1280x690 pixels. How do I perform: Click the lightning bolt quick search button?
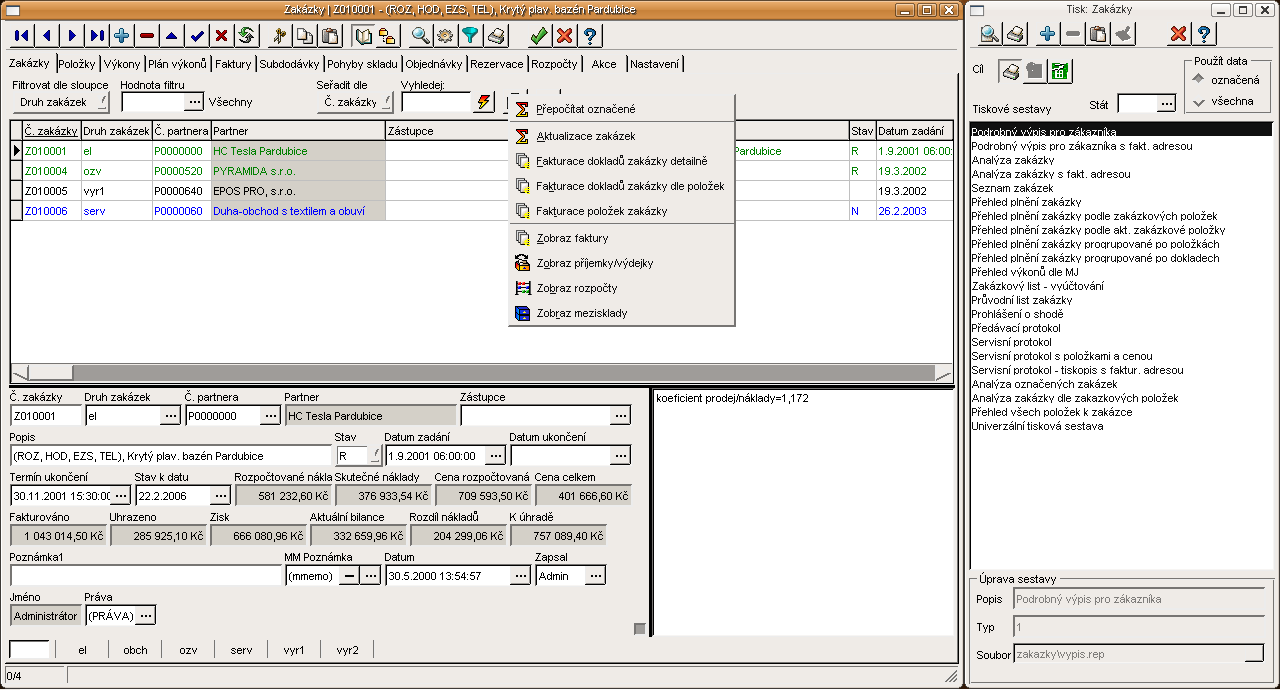coord(484,101)
